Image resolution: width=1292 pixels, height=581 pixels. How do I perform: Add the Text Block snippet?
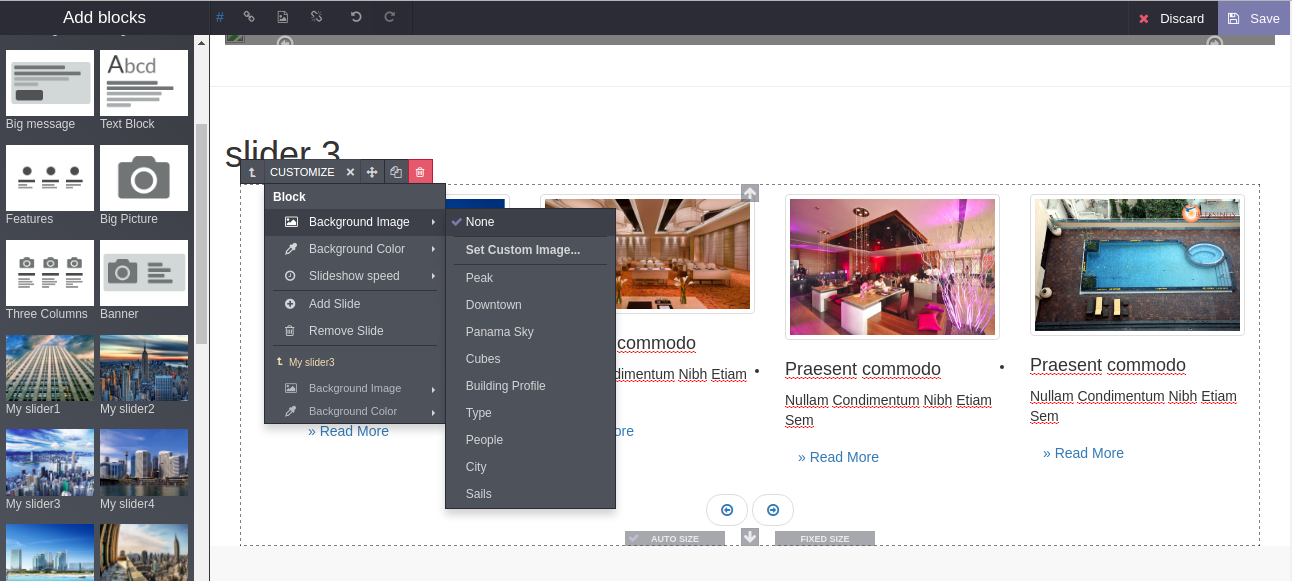click(x=144, y=83)
